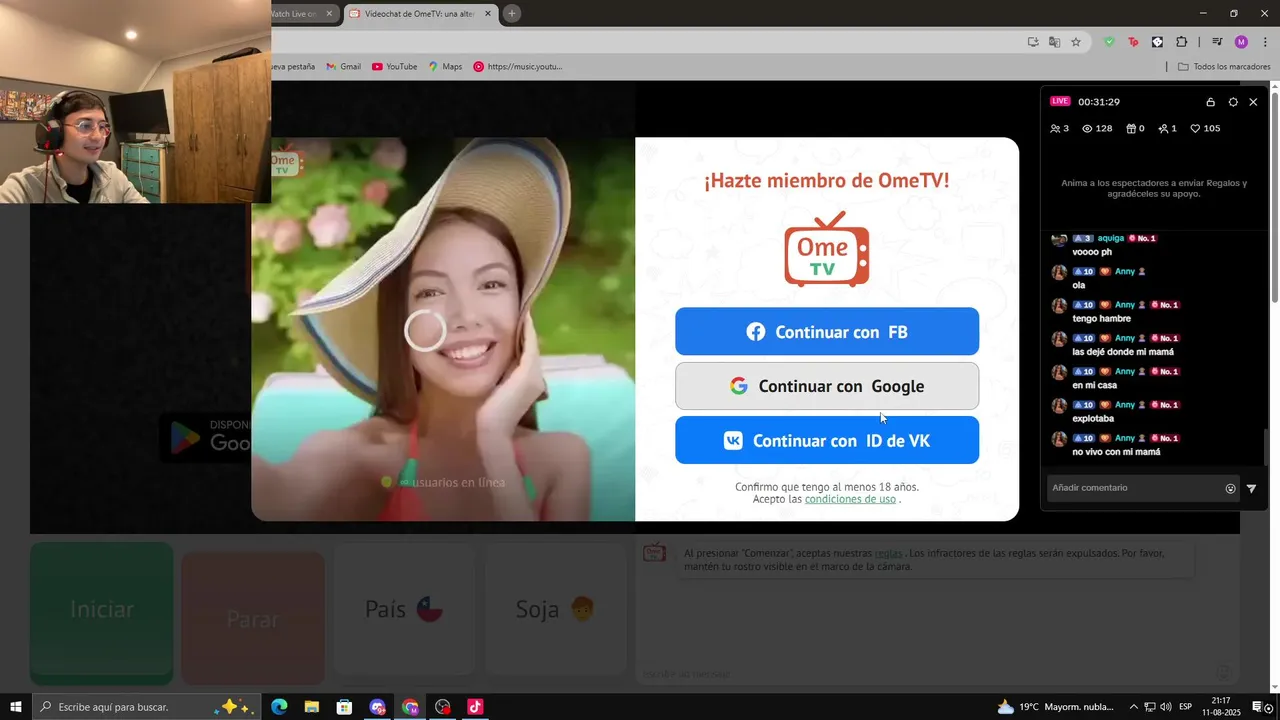Click the translate page icon
This screenshot has width=1280, height=720.
click(1054, 42)
